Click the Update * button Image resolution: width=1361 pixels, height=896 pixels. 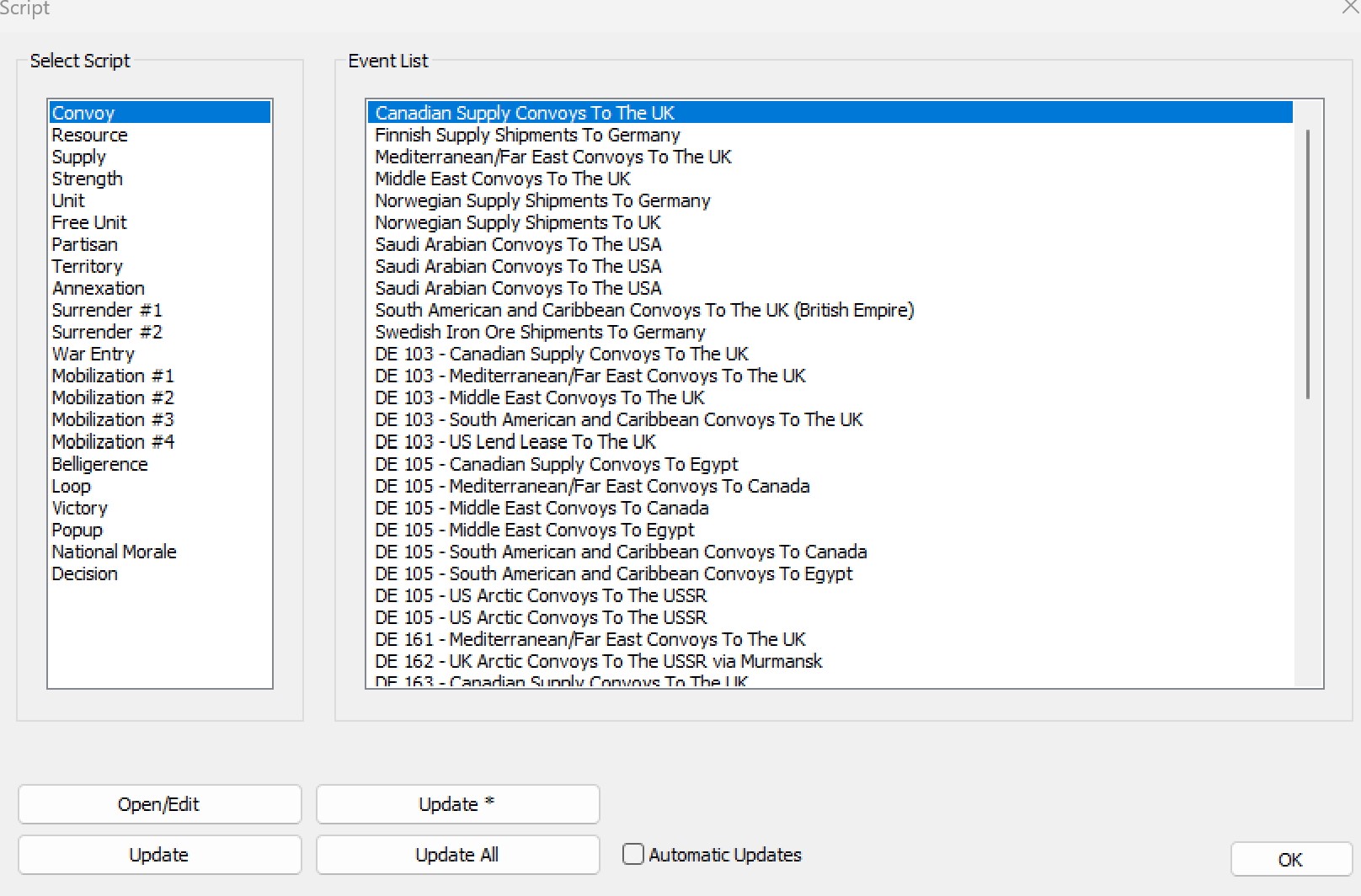tap(456, 804)
